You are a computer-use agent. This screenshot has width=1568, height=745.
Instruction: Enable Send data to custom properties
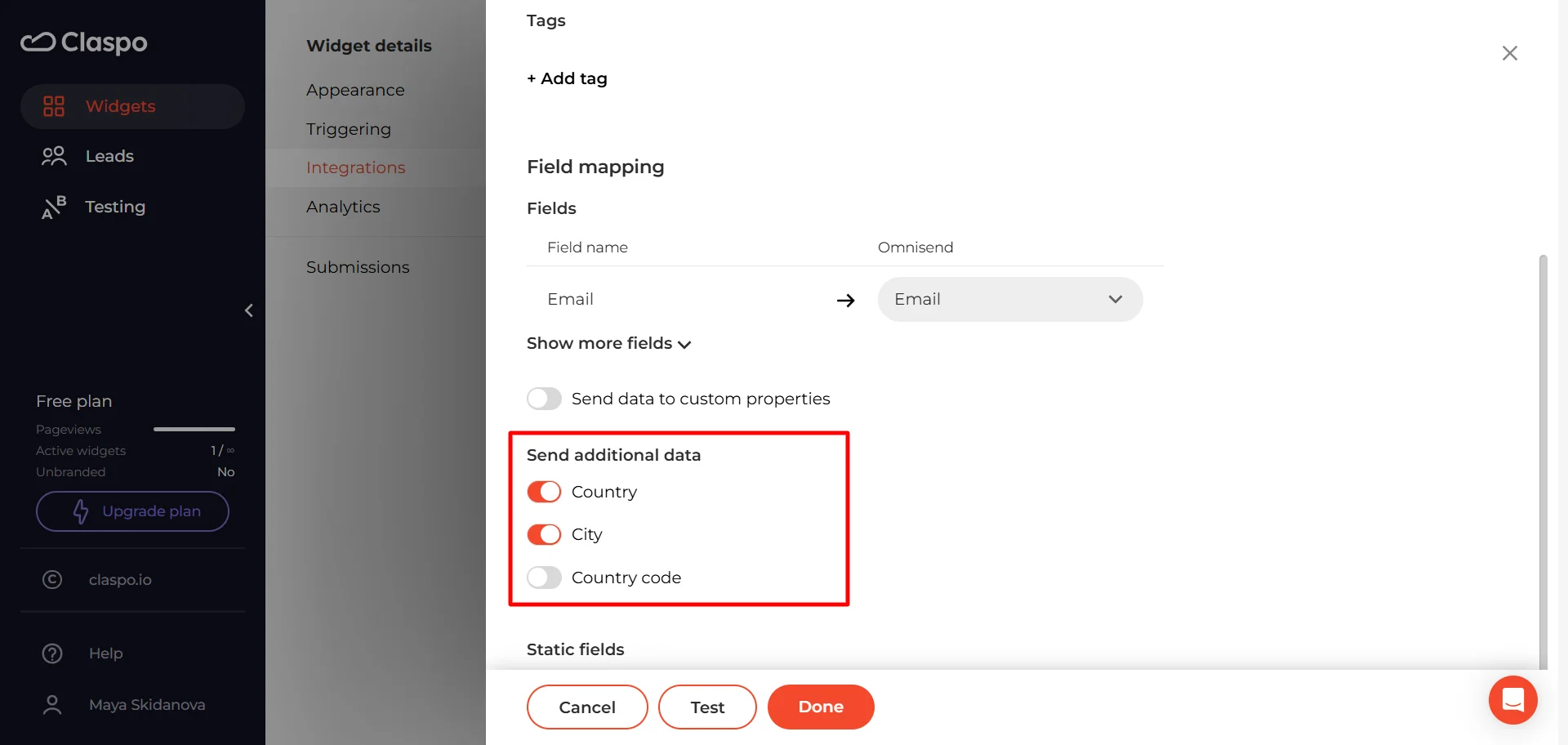pos(544,399)
